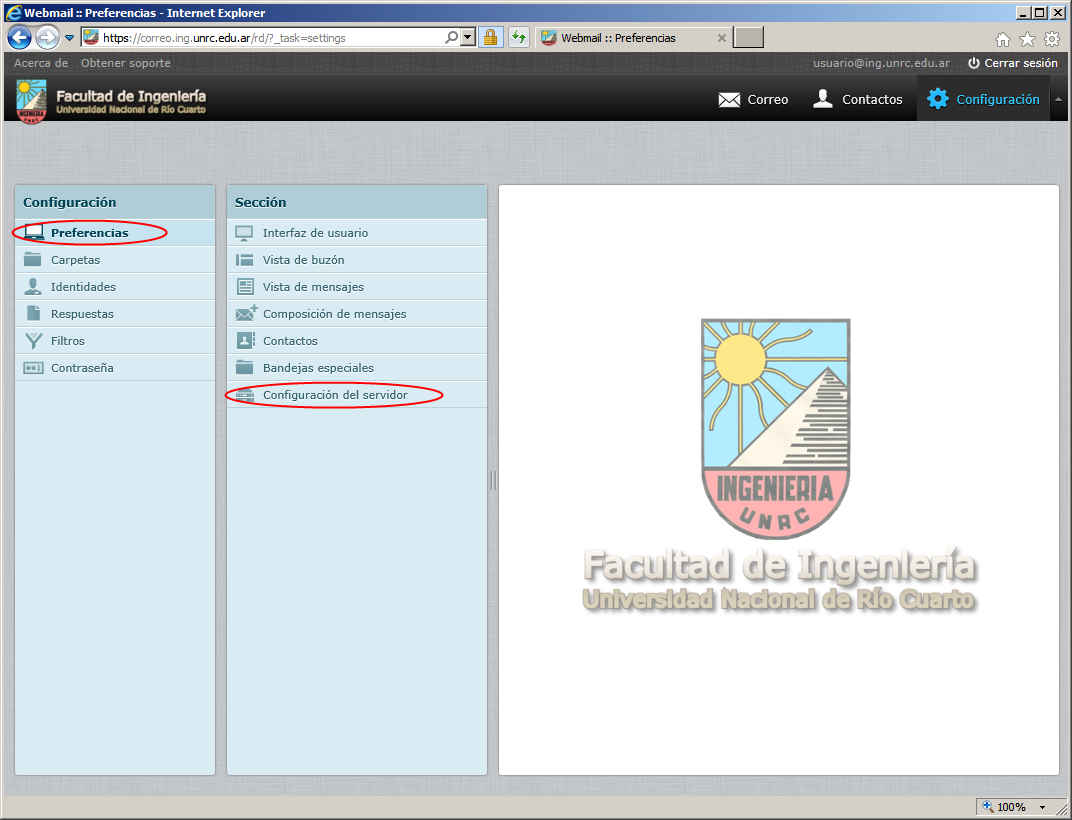Open the recent pages dropdown arrow
The width and height of the screenshot is (1072, 820).
[x=69, y=38]
